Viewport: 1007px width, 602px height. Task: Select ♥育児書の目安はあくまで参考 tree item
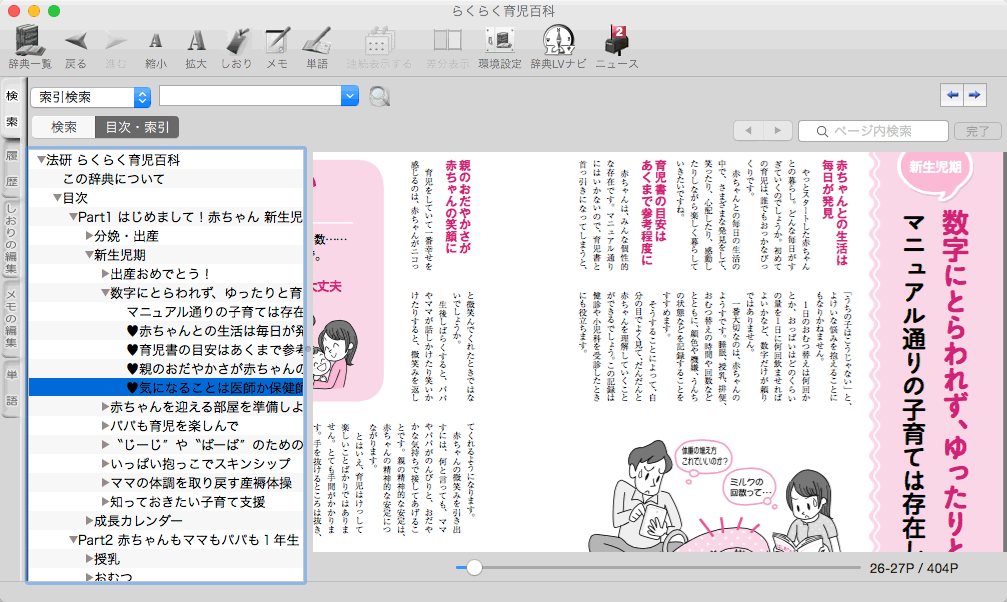[215, 350]
